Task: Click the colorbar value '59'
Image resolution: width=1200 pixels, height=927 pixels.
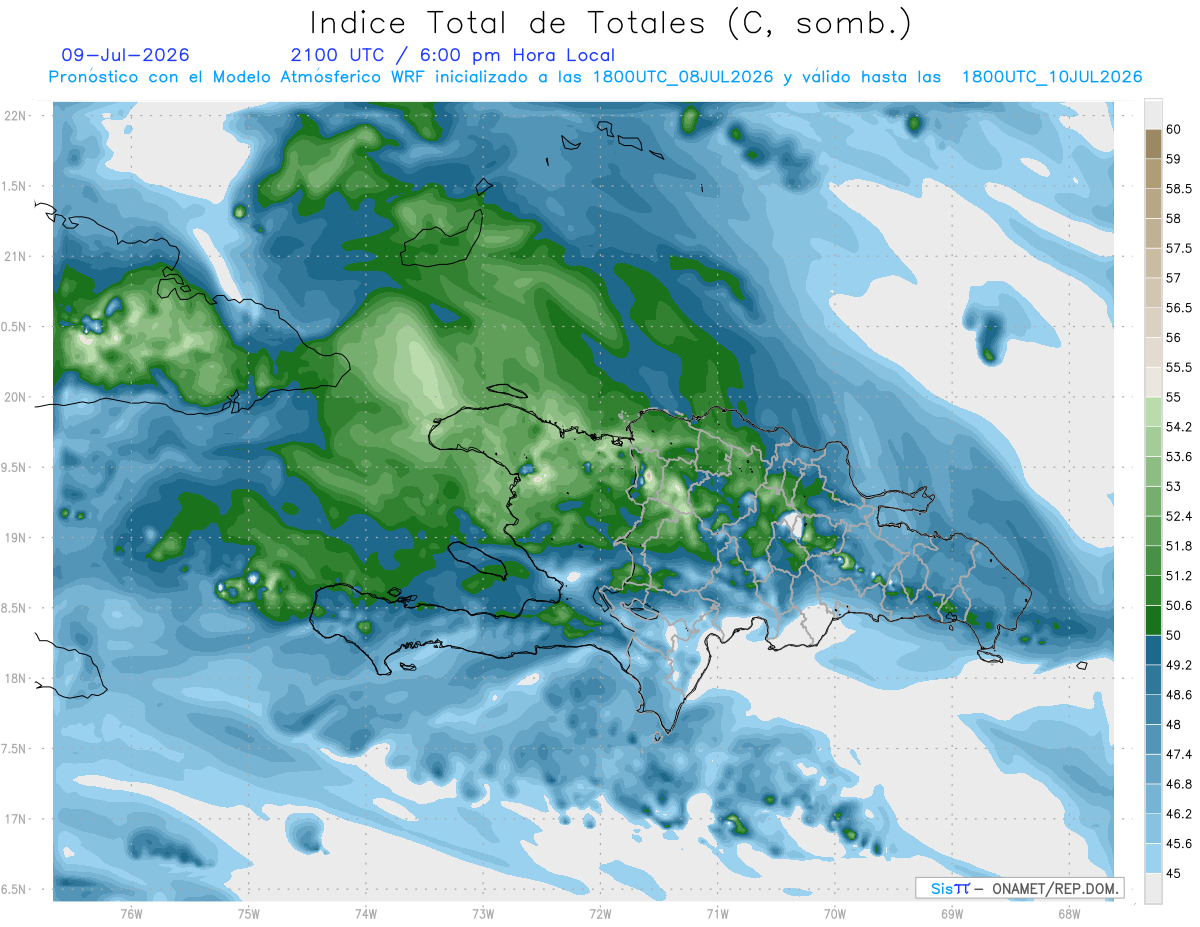Action: [1174, 159]
